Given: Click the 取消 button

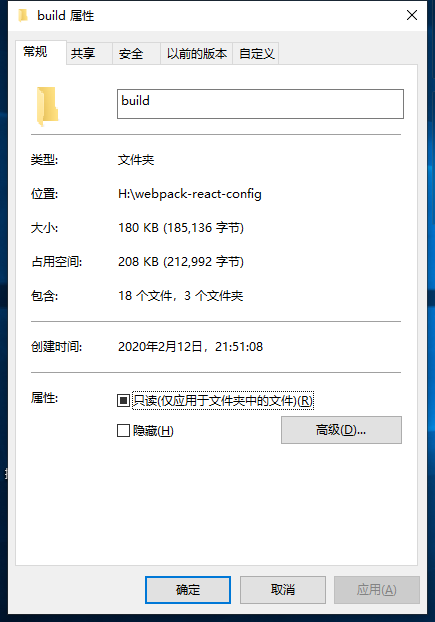Looking at the screenshot, I should click(x=283, y=590).
